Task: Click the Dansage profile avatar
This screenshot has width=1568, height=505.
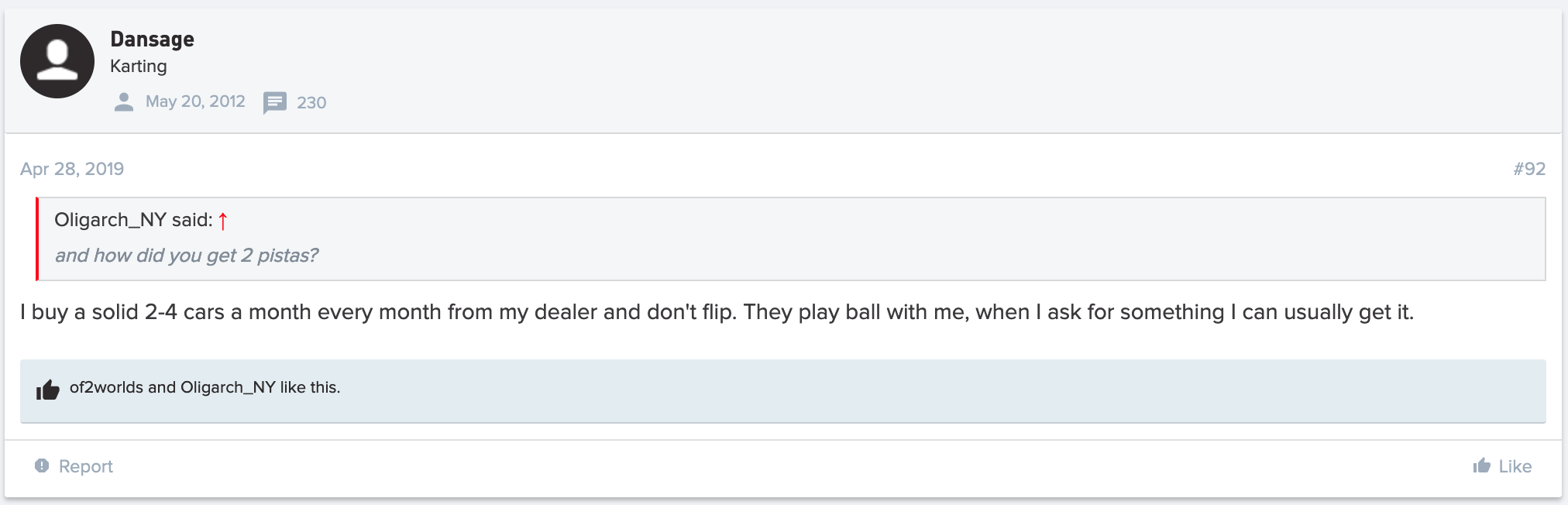Action: (57, 61)
